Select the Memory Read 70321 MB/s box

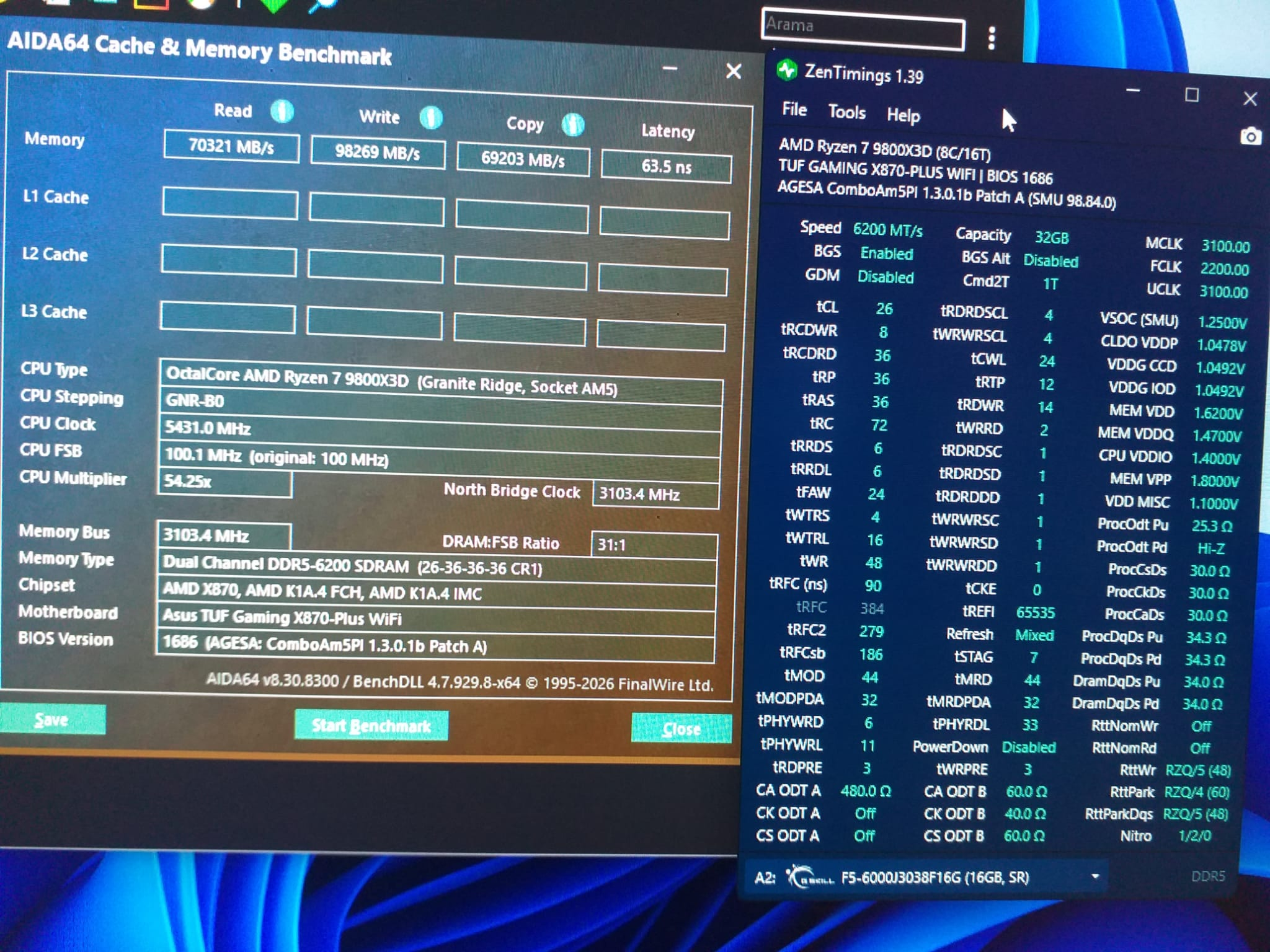point(231,146)
